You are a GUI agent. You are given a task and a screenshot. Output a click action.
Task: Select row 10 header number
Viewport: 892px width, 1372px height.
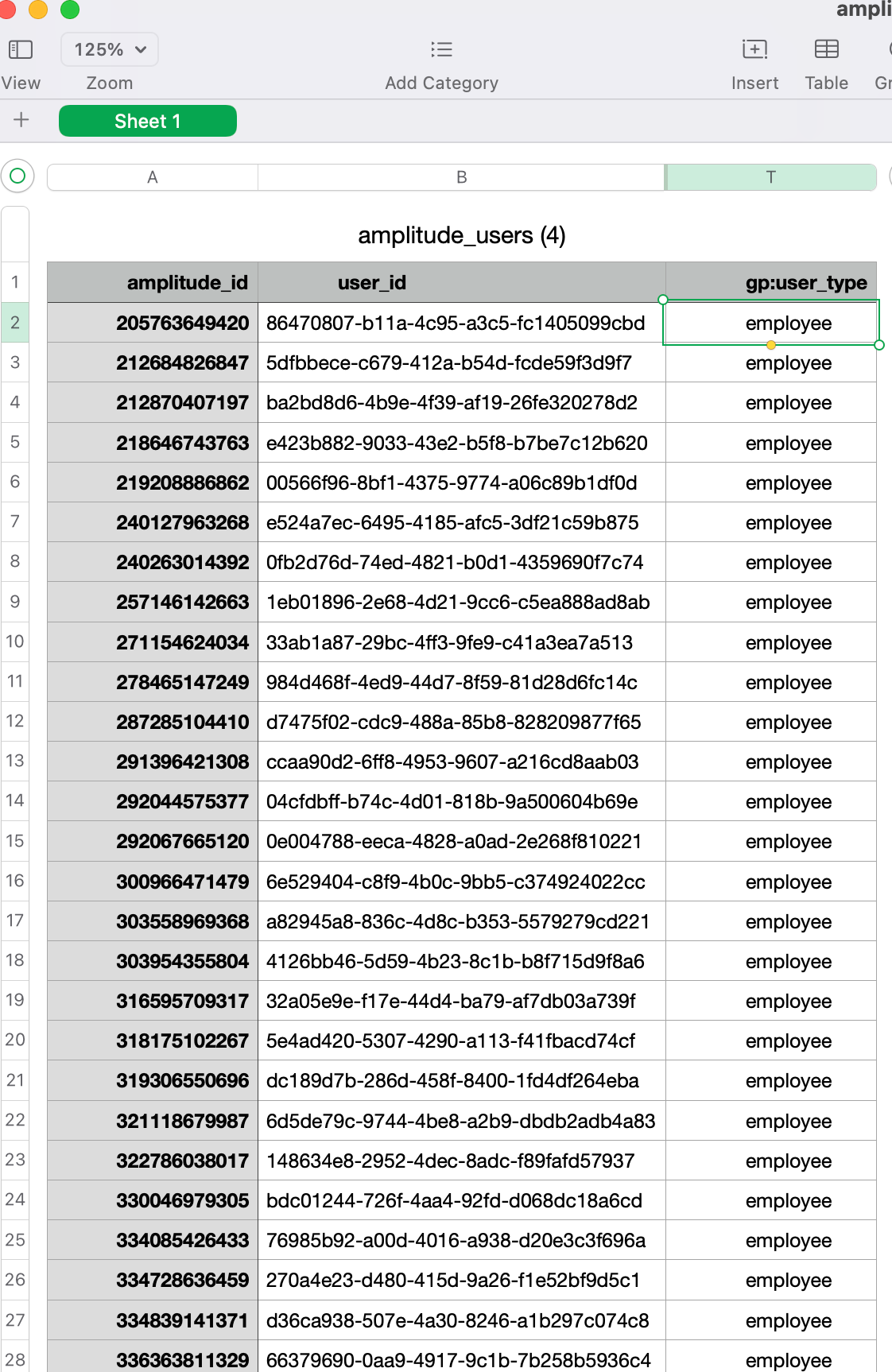(15, 641)
